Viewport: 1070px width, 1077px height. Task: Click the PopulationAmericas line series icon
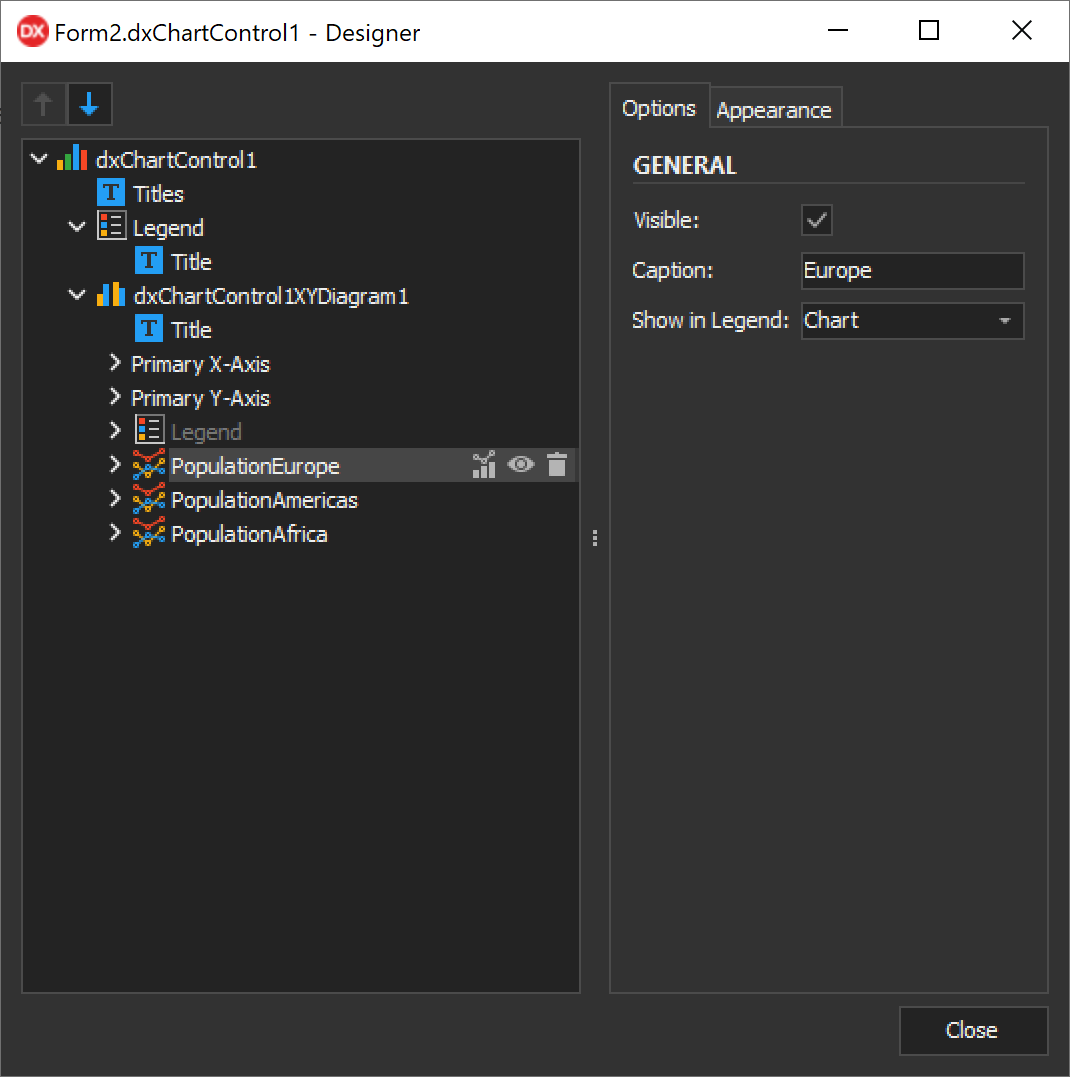(x=148, y=500)
